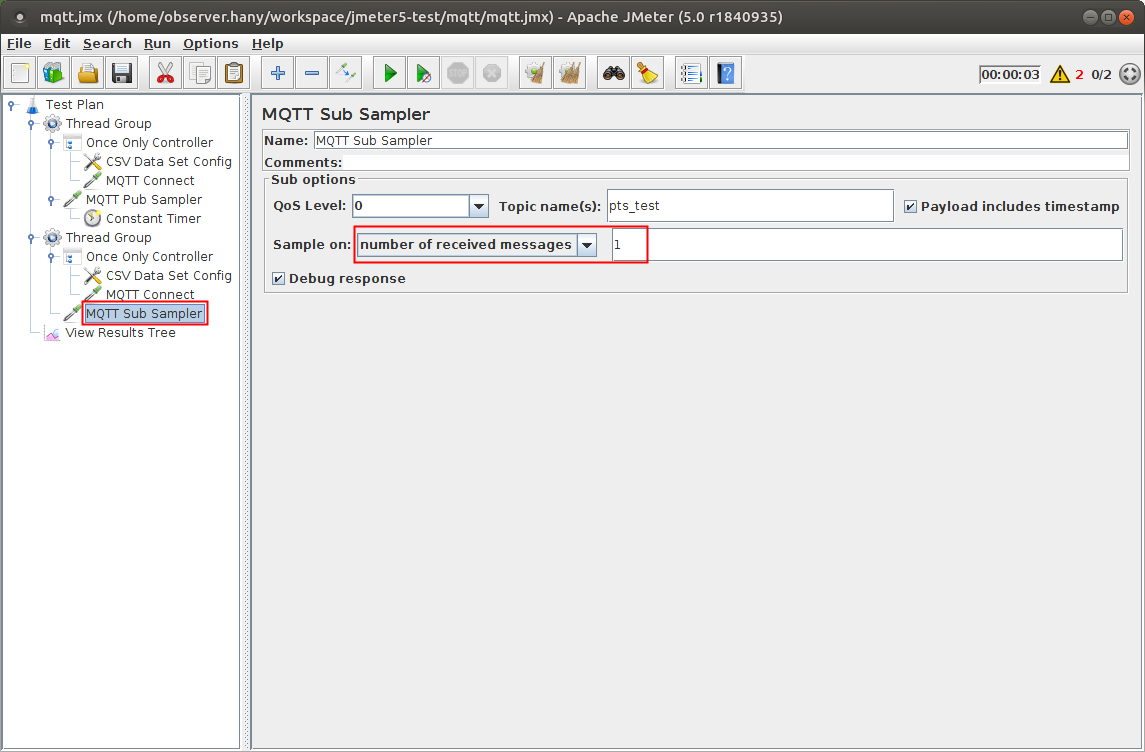Open Search with binoculars icon
This screenshot has width=1145, height=752.
click(614, 73)
